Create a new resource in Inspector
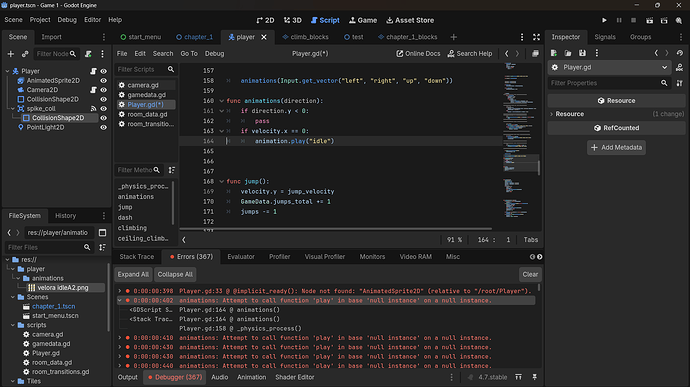Viewport: 690px width, 387px height. click(x=554, y=53)
